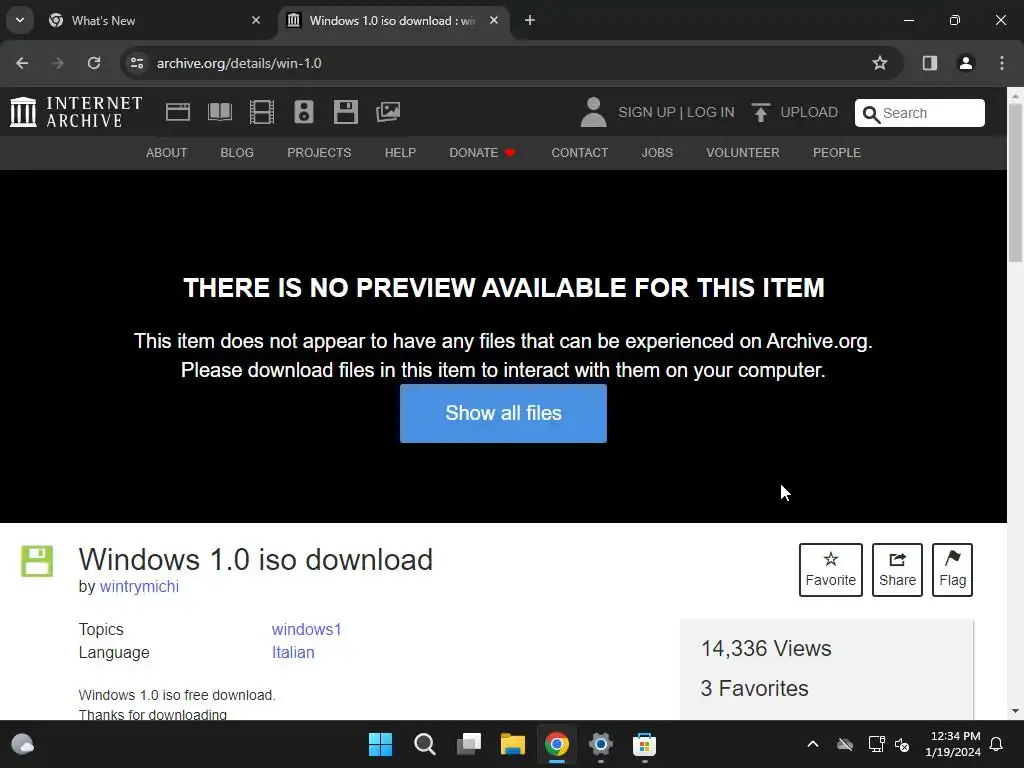Open the ABOUT menu item
Image resolution: width=1024 pixels, height=768 pixels.
click(167, 153)
